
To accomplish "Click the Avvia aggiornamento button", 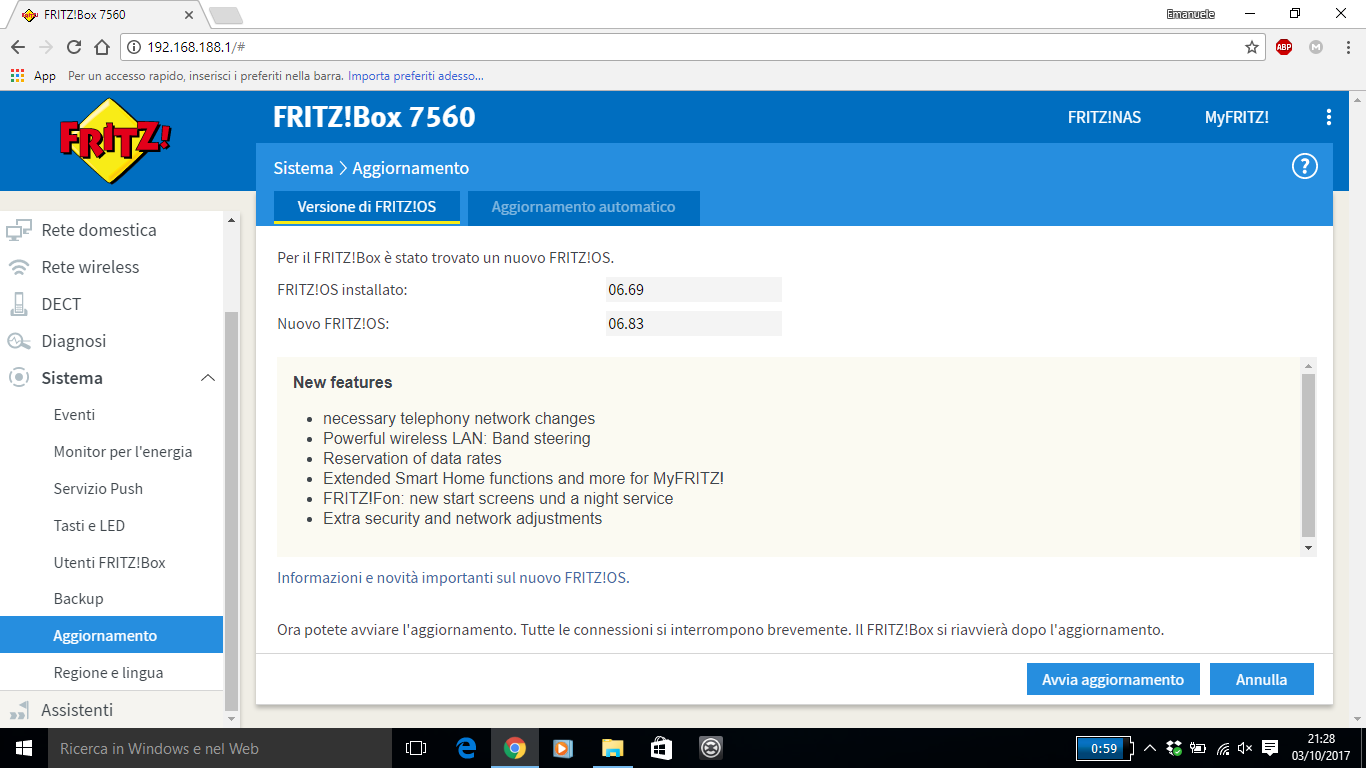I will pos(1113,679).
